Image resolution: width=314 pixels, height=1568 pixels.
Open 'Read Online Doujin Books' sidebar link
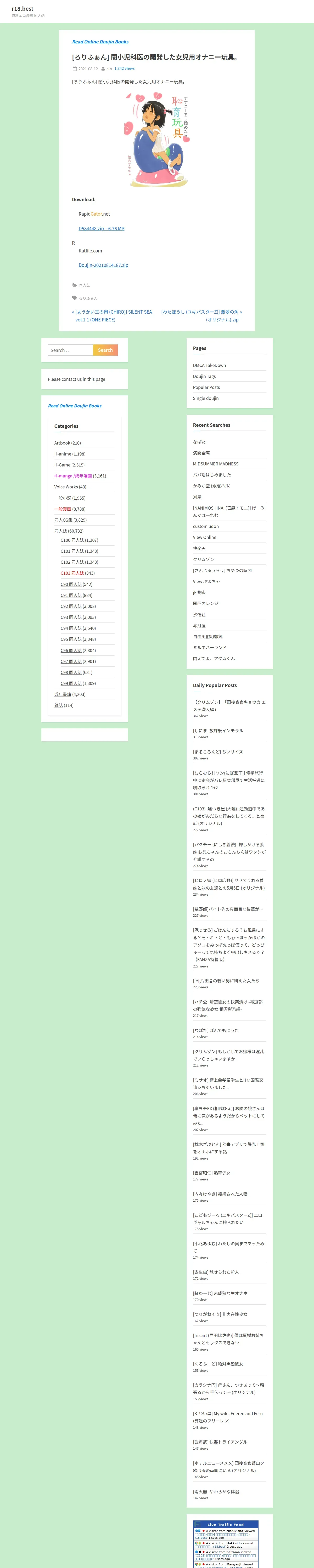tap(74, 406)
